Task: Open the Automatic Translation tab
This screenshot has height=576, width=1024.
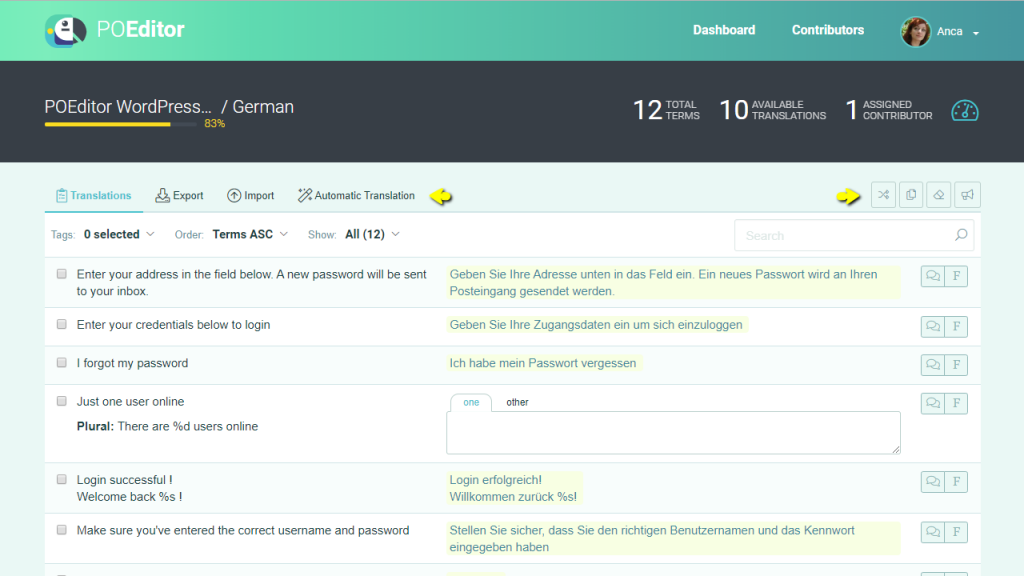Action: [x=356, y=195]
